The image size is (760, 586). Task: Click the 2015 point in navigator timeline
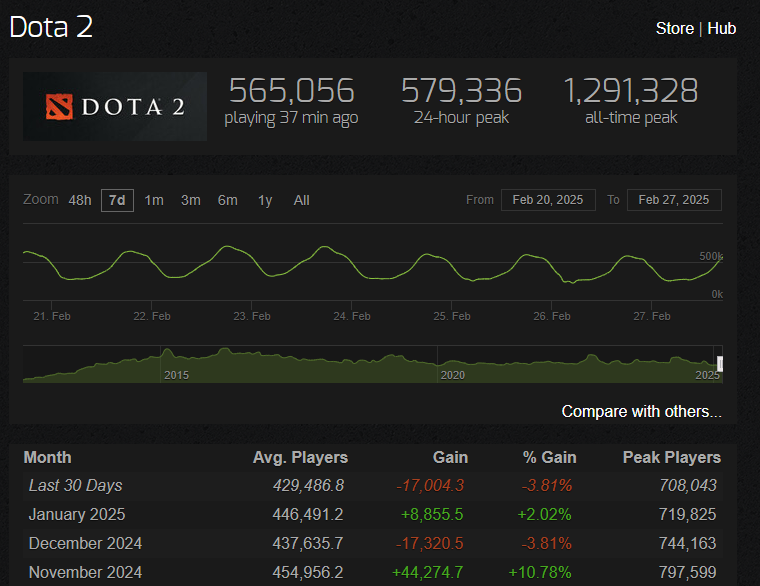[176, 374]
